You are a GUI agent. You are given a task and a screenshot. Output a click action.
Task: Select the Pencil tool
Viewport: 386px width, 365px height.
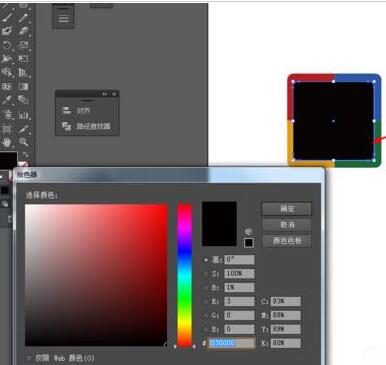[23, 17]
